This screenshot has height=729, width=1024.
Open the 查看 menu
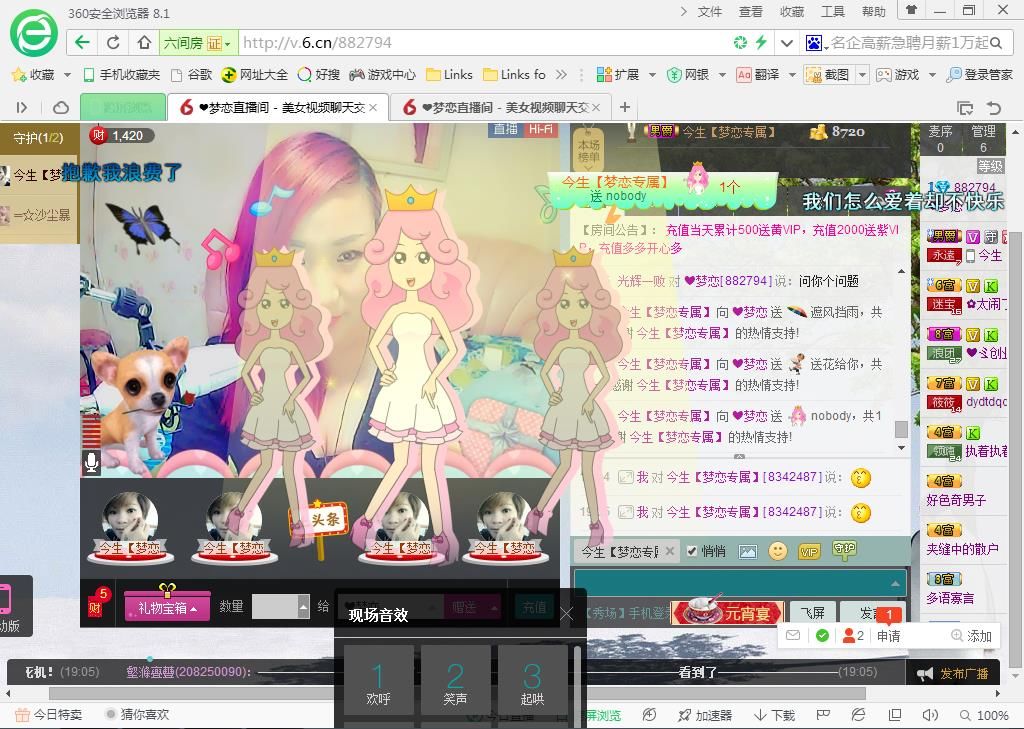750,12
